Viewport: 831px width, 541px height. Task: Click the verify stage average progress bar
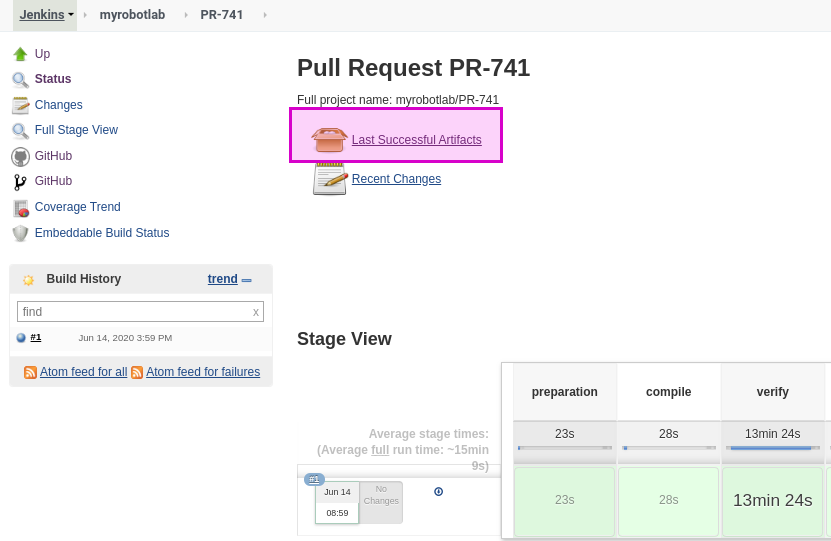(x=773, y=448)
